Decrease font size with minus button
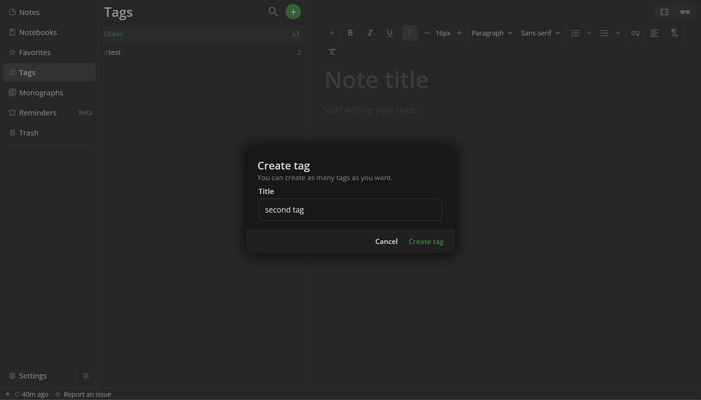The width and height of the screenshot is (701, 400). tap(427, 33)
